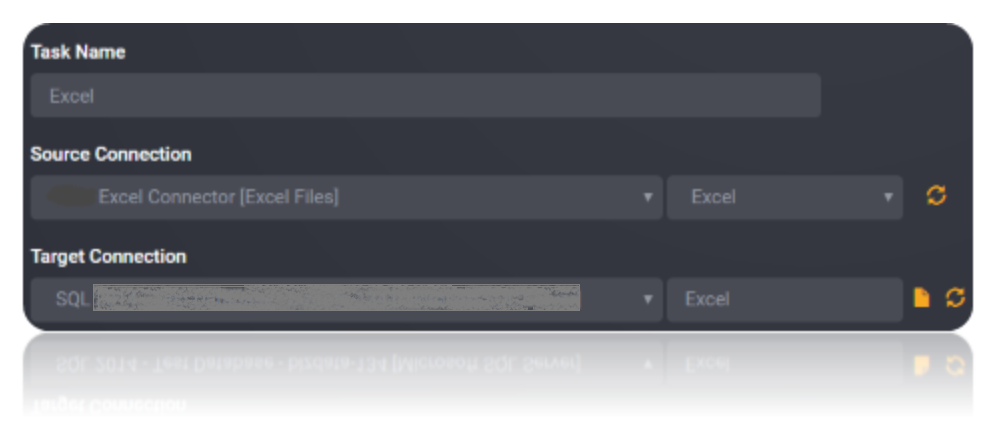Click the empty middle of source connection box

tap(489, 197)
